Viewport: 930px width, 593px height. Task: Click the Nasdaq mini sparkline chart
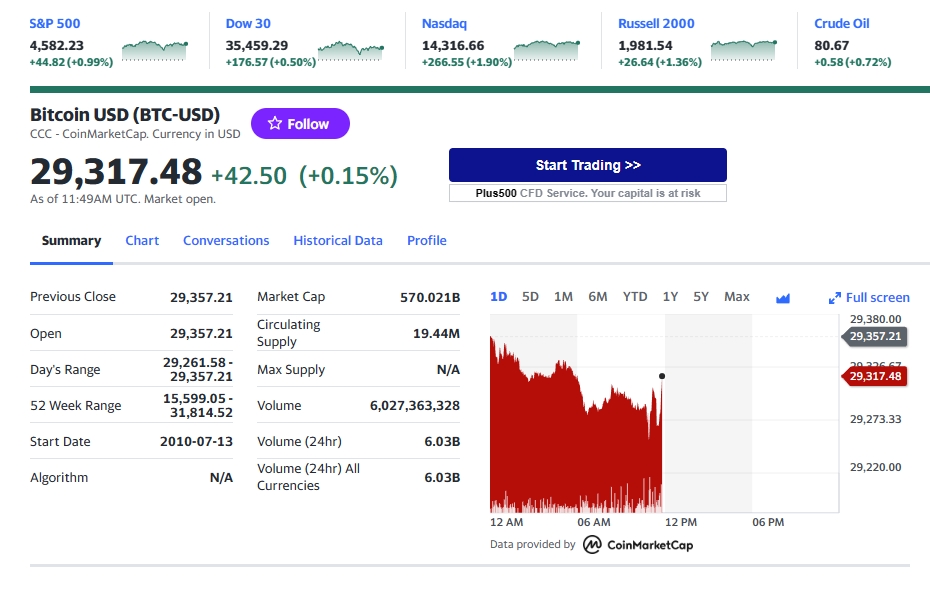click(x=546, y=48)
